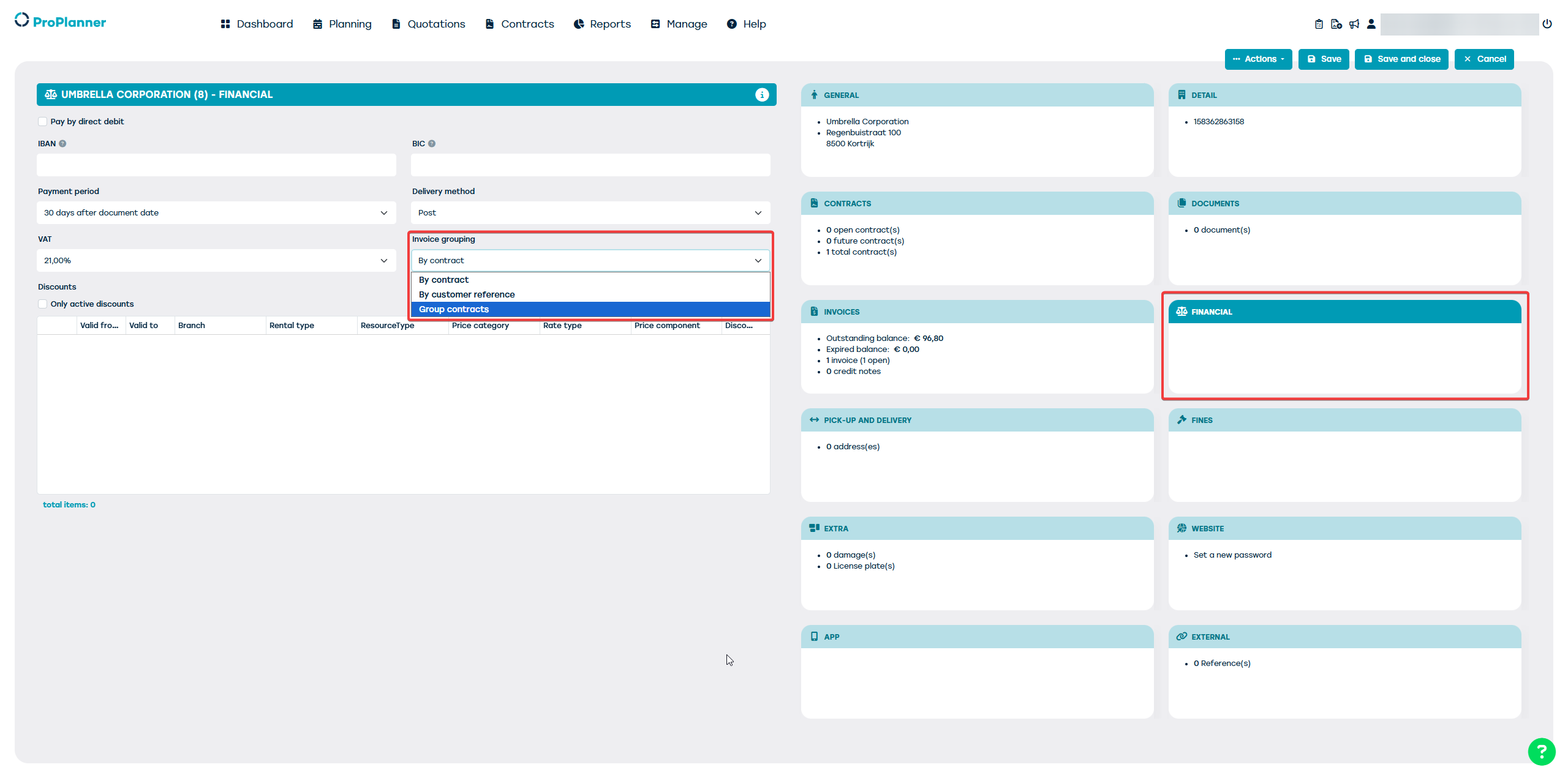Click the user profile icon
Viewport: 1568px width, 778px height.
[x=1371, y=24]
